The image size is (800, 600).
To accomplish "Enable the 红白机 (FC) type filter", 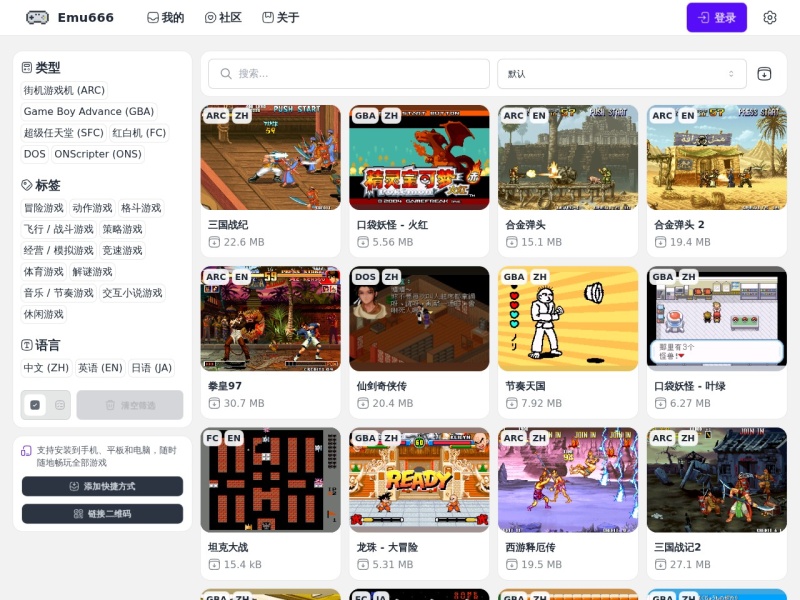I will pos(139,133).
